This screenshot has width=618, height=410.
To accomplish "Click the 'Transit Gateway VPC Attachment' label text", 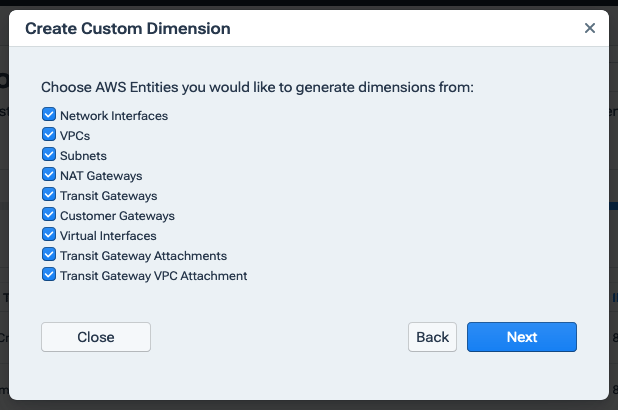I will click(x=153, y=276).
